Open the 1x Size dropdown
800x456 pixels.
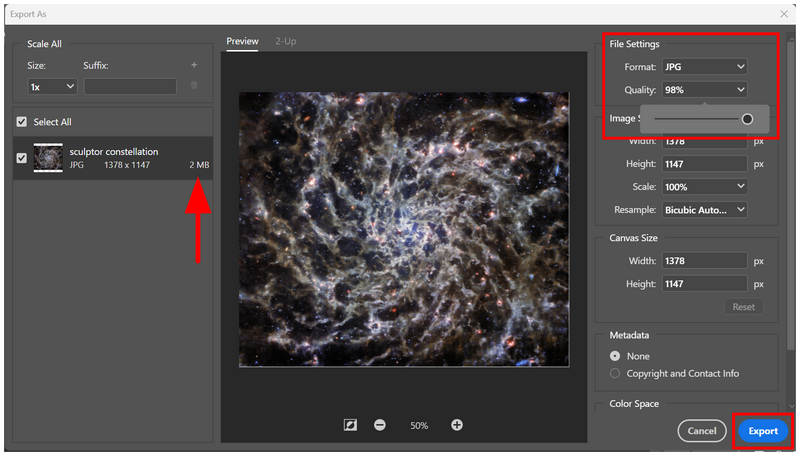point(52,87)
